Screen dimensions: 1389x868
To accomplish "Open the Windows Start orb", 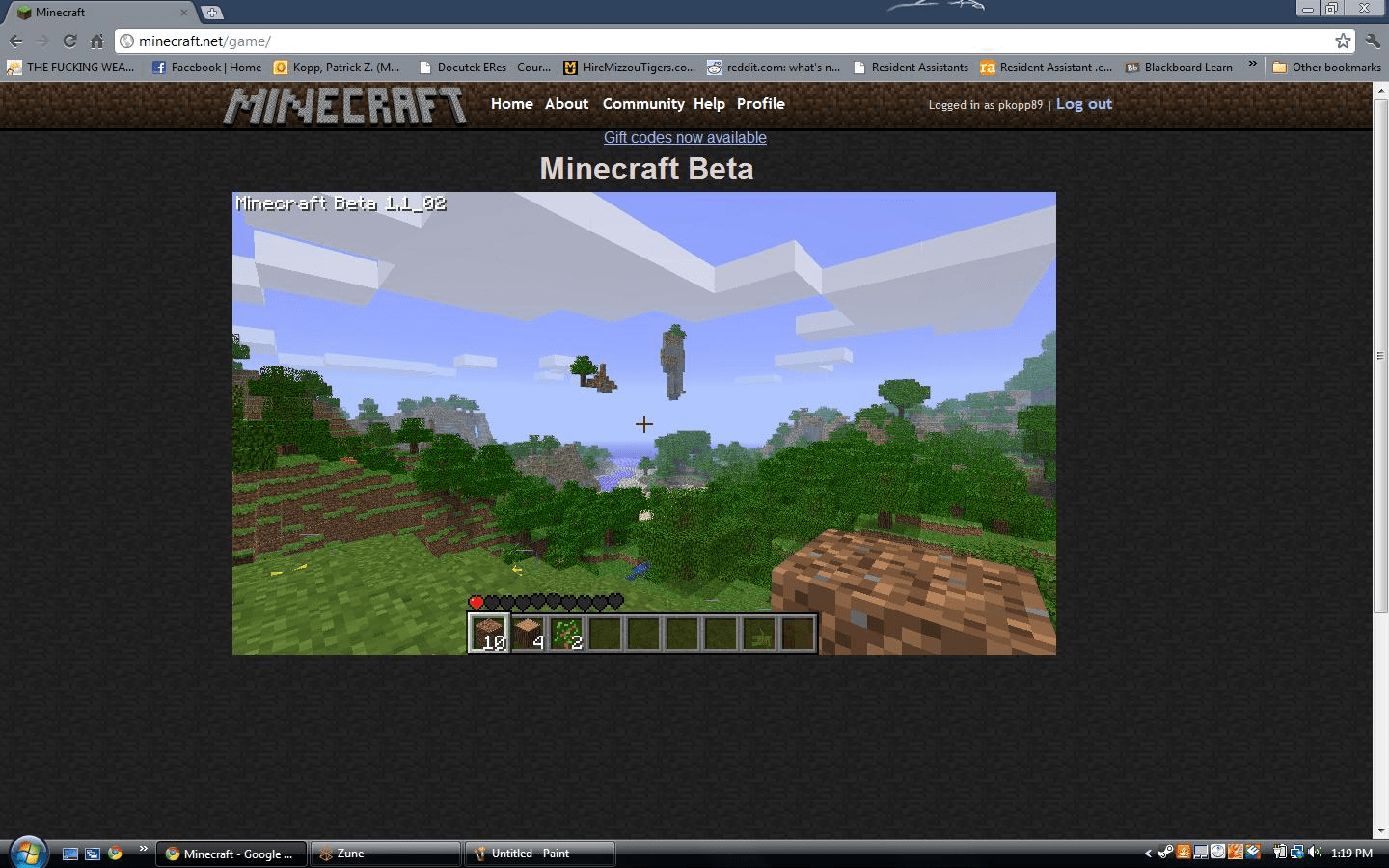I will coord(27,852).
